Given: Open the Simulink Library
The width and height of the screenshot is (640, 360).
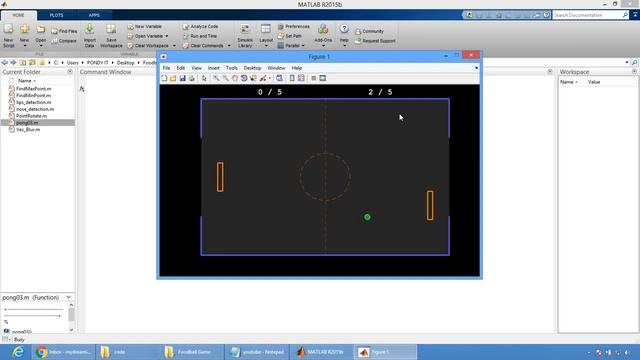Looking at the screenshot, I should (x=245, y=36).
